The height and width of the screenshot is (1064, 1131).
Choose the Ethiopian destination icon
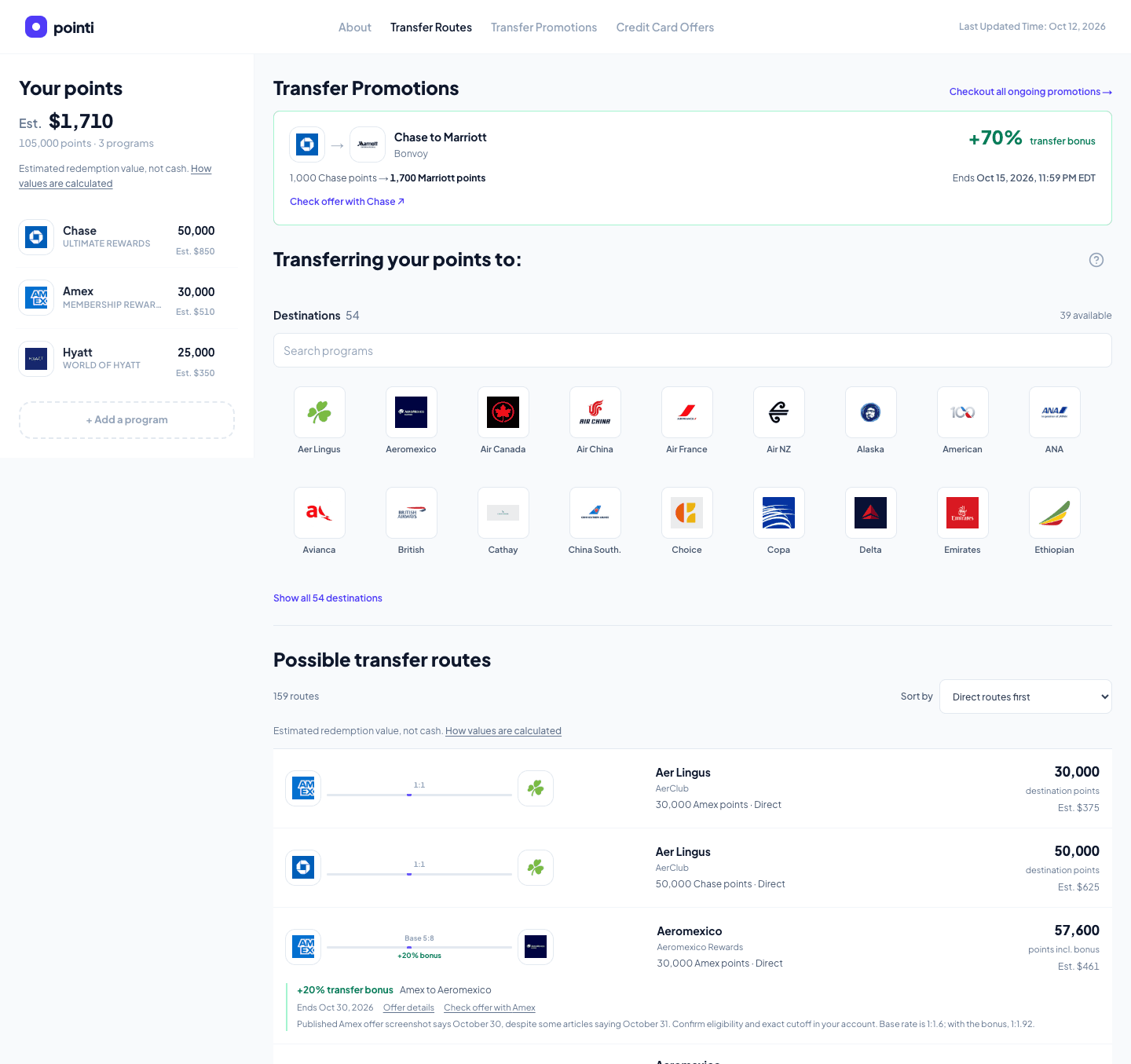(x=1055, y=513)
